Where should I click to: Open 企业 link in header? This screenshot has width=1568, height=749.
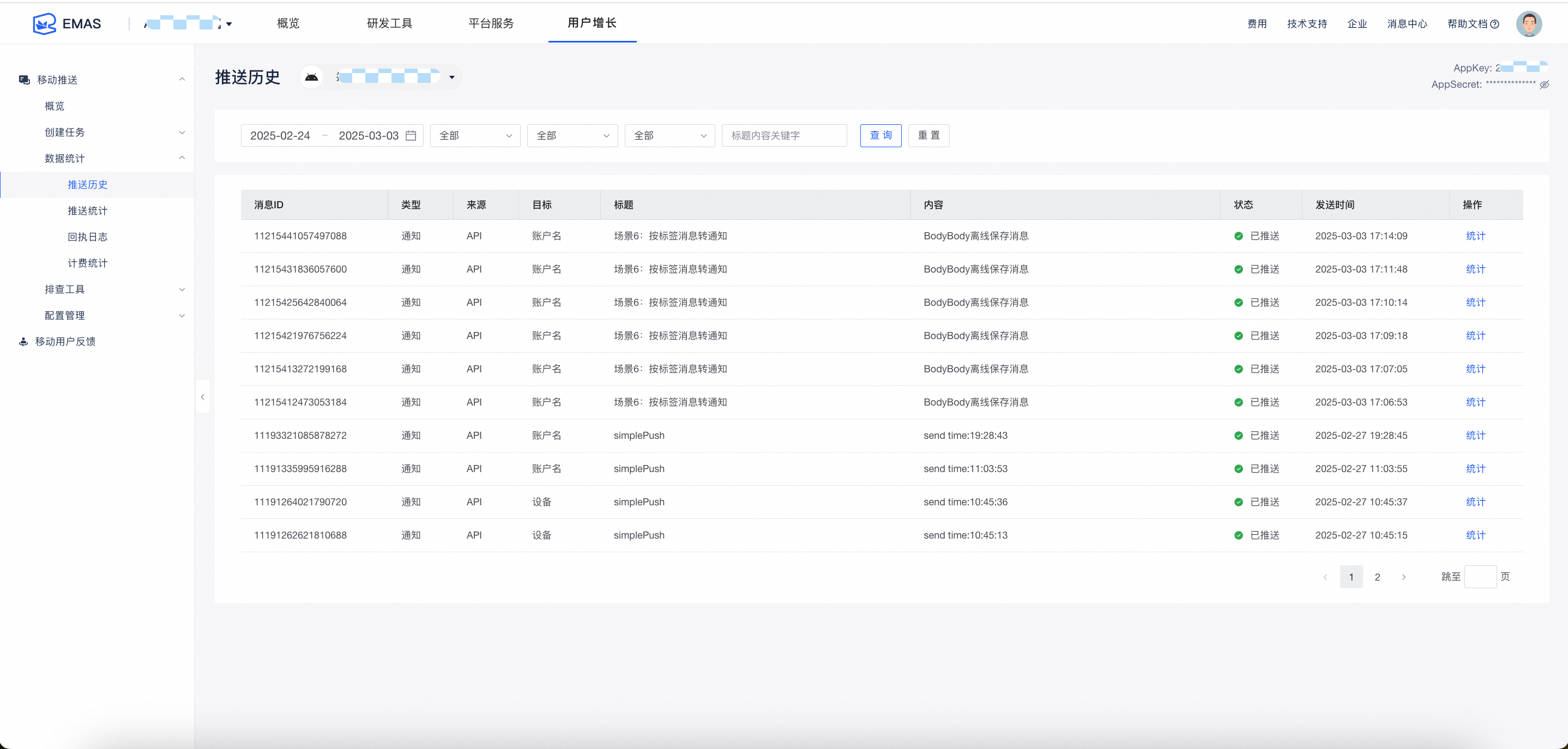click(x=1357, y=24)
